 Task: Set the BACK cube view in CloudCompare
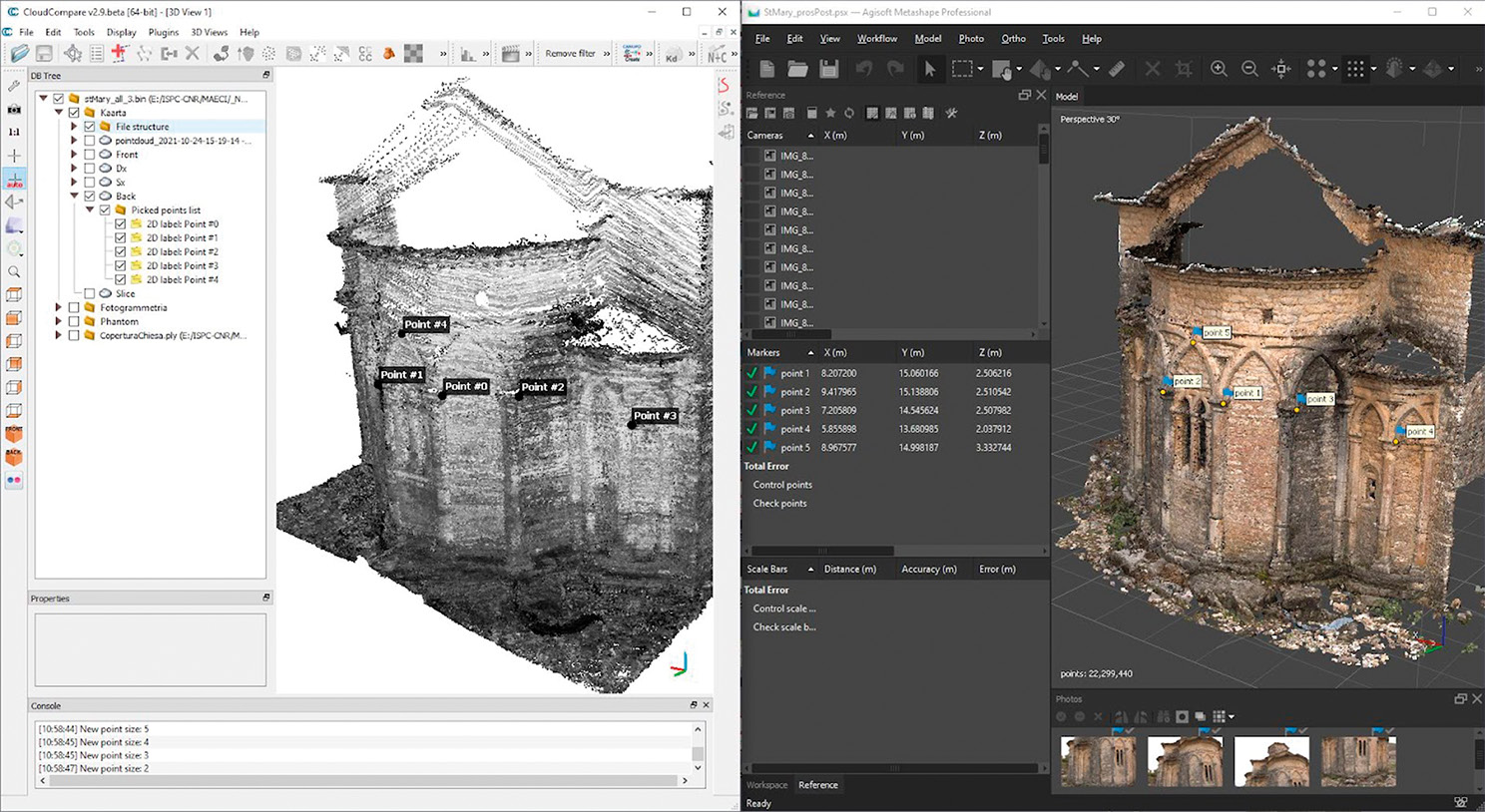[14, 457]
